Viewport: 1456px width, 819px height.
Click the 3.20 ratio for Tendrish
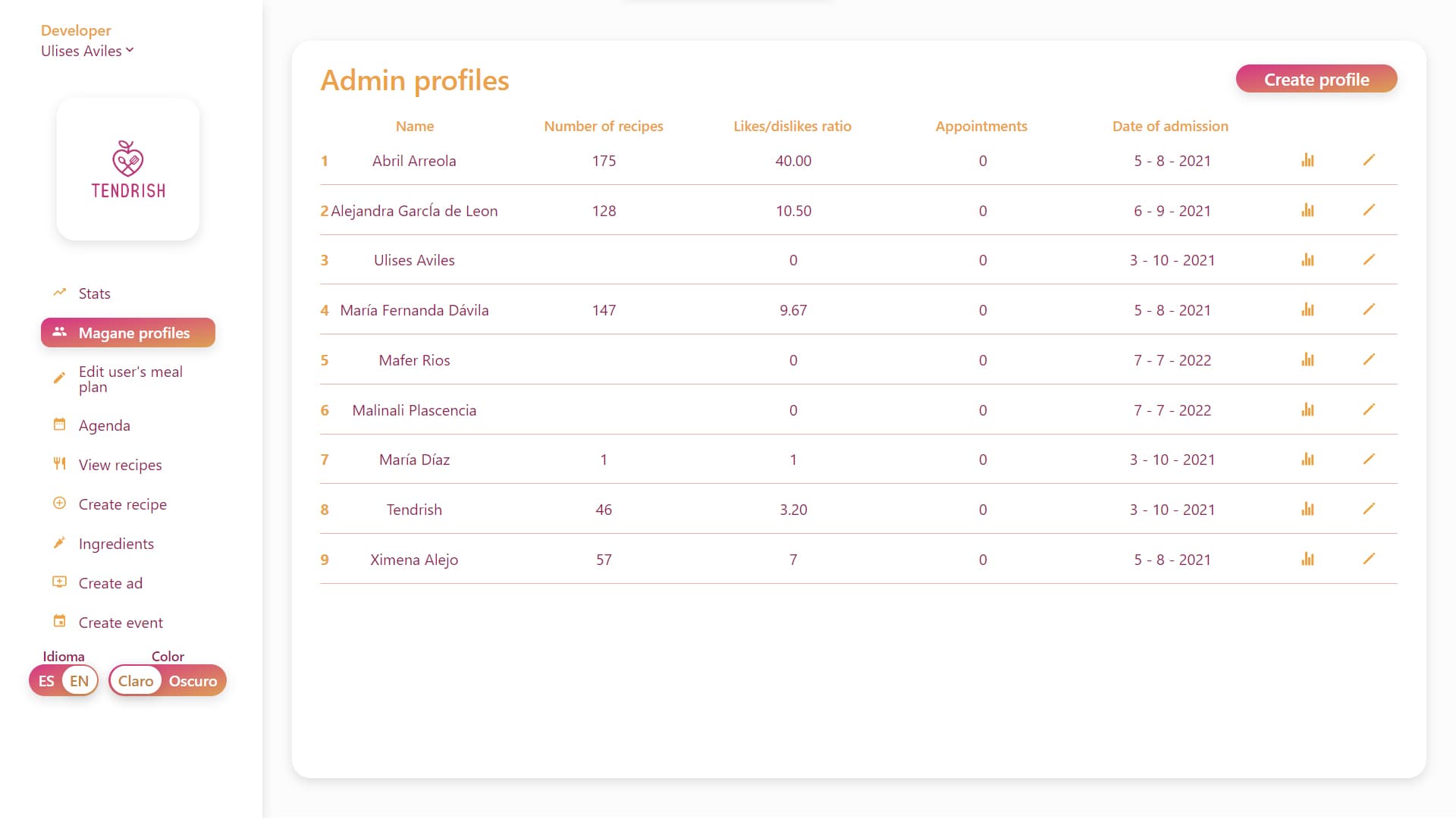793,510
